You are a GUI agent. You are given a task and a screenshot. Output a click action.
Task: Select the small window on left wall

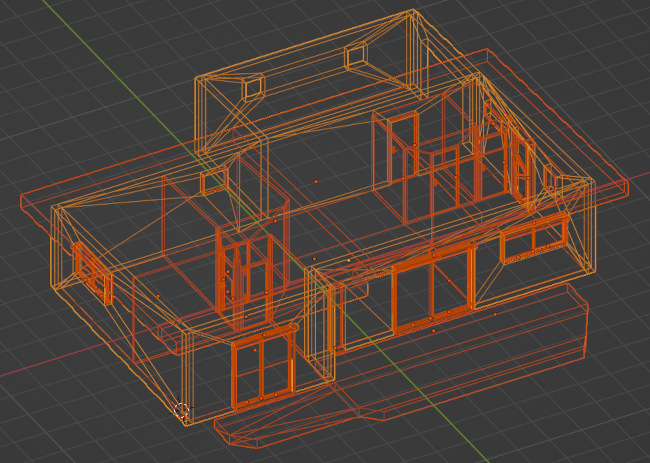(x=91, y=271)
